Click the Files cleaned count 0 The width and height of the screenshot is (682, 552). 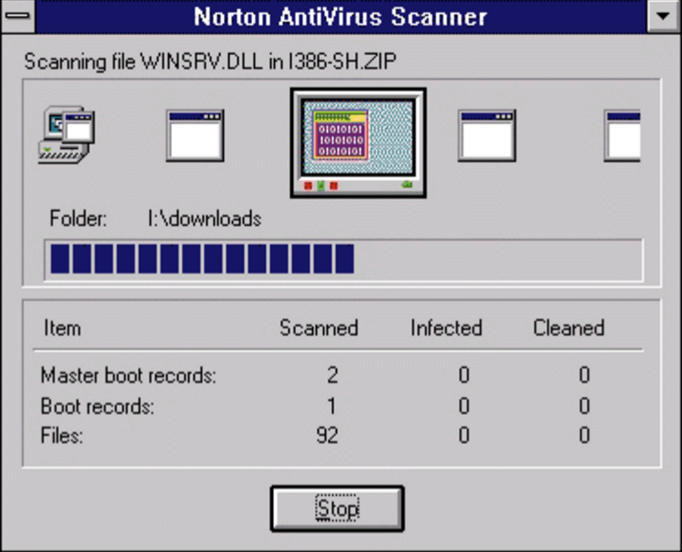585,435
